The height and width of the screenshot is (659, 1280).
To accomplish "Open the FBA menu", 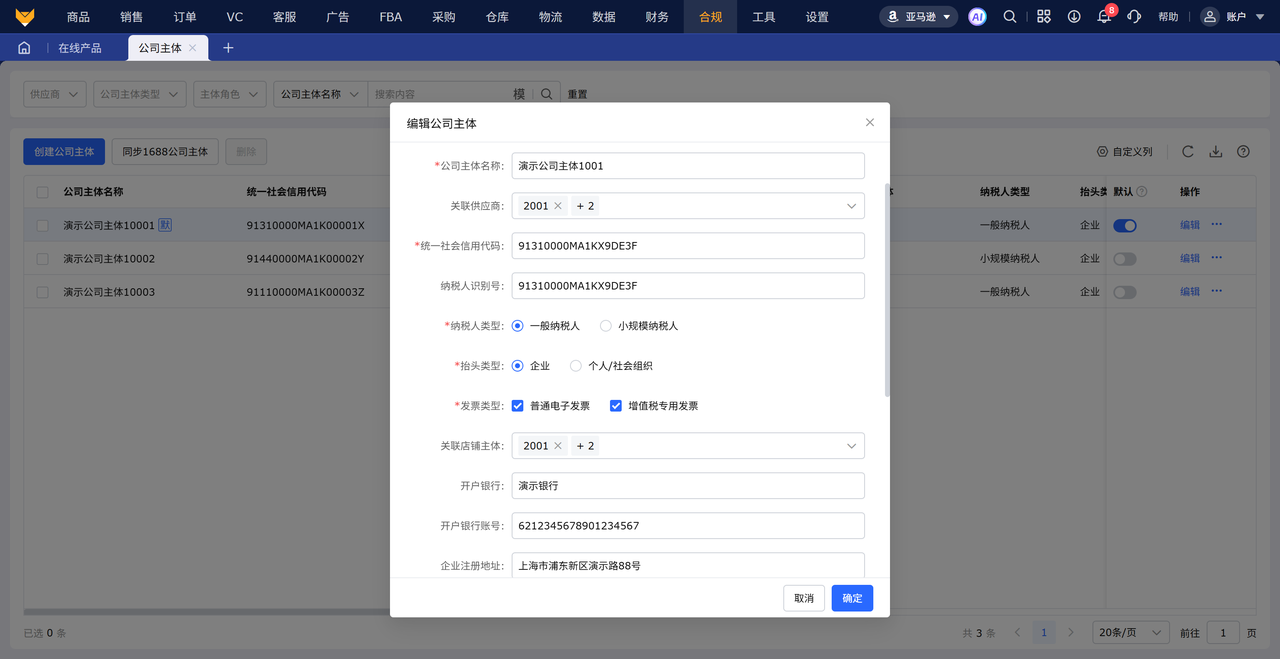I will (x=391, y=17).
